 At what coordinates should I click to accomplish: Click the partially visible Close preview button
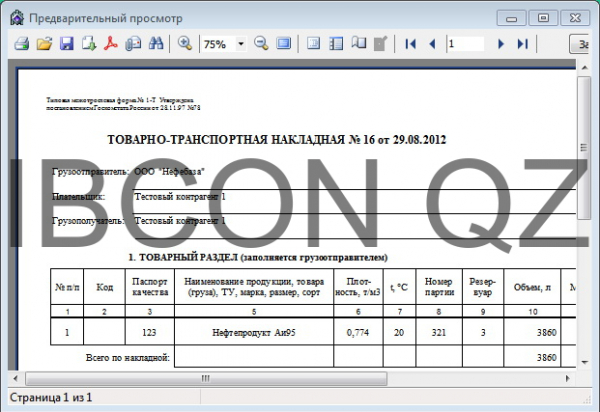(580, 44)
